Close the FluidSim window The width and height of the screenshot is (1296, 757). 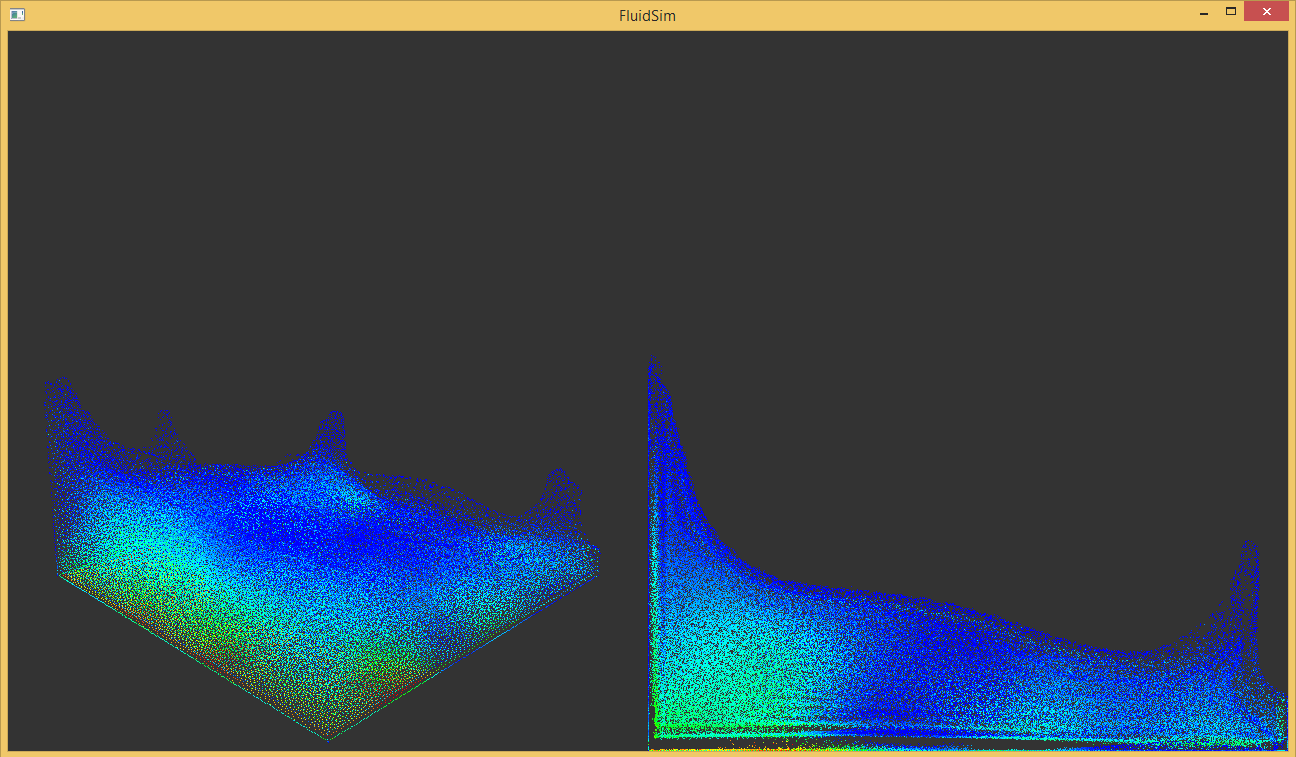(x=1266, y=12)
